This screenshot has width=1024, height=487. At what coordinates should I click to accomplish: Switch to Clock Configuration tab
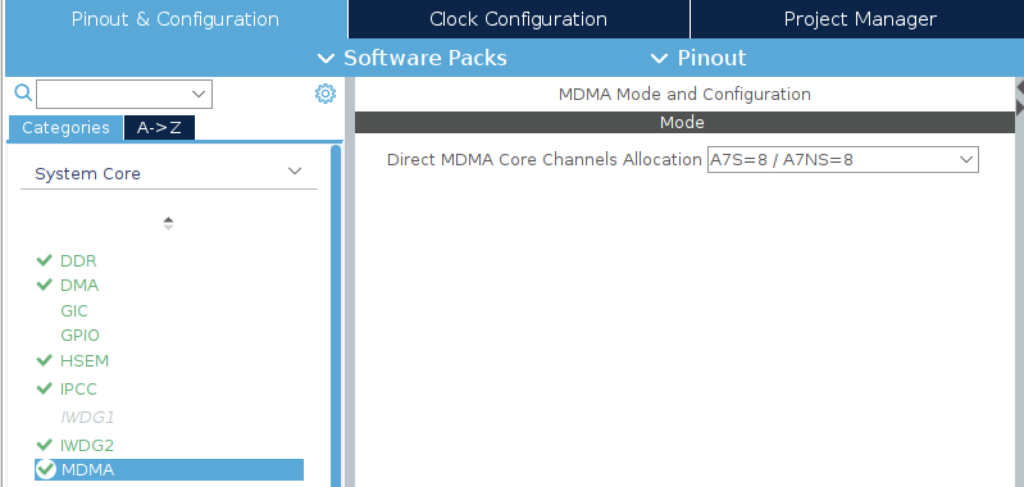tap(519, 19)
